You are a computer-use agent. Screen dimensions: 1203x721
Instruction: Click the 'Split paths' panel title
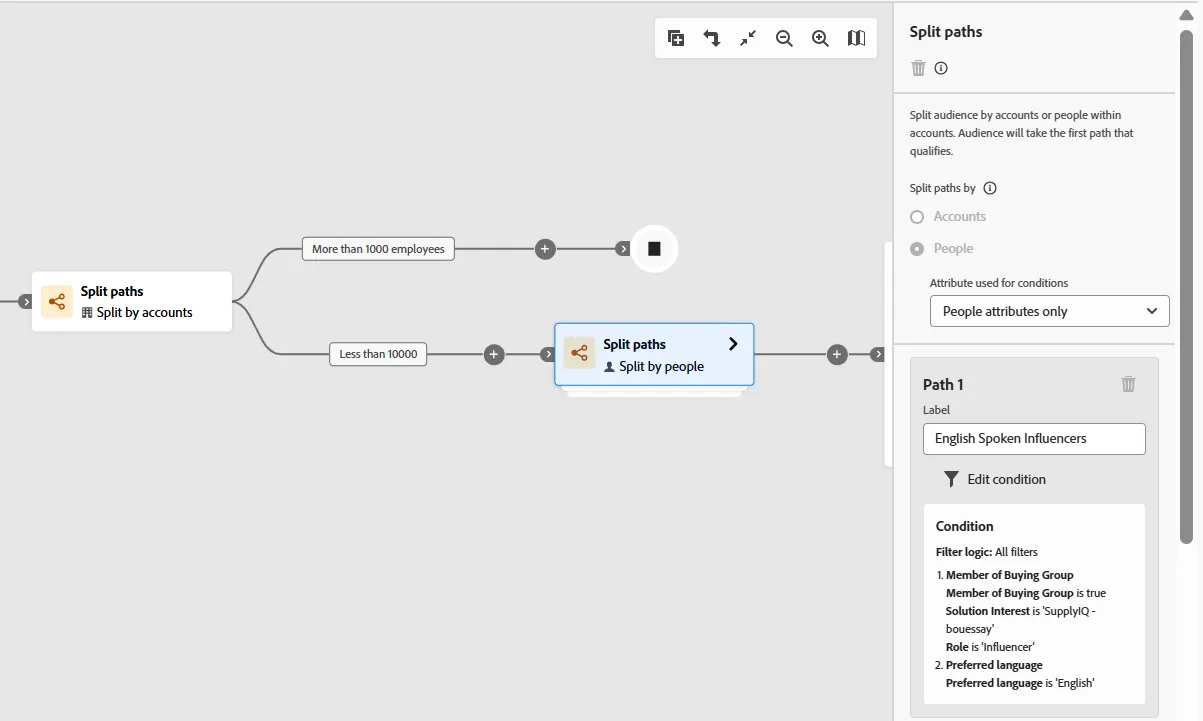[x=946, y=32]
